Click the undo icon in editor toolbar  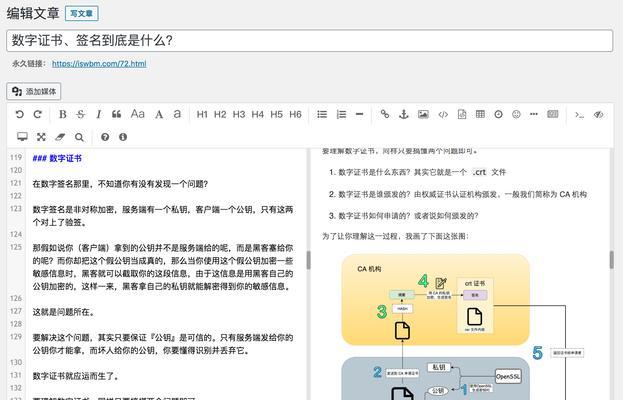(x=19, y=114)
